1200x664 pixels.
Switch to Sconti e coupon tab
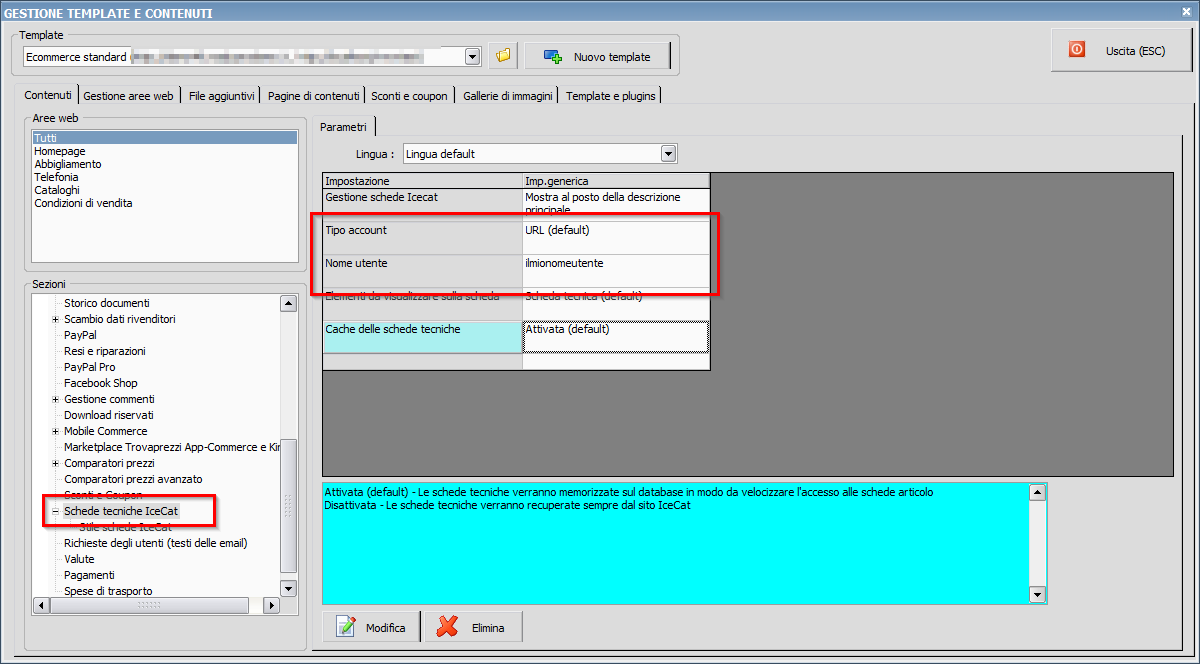pyautogui.click(x=409, y=96)
